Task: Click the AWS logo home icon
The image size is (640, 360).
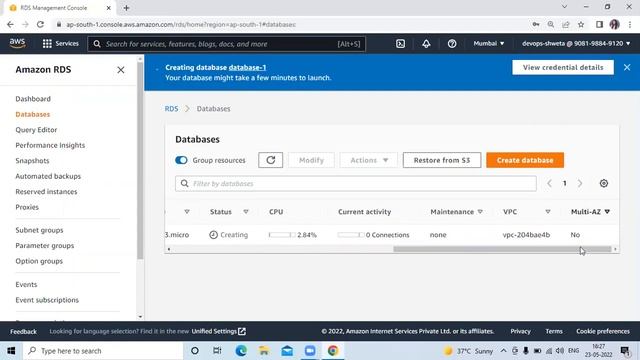Action: (17, 43)
